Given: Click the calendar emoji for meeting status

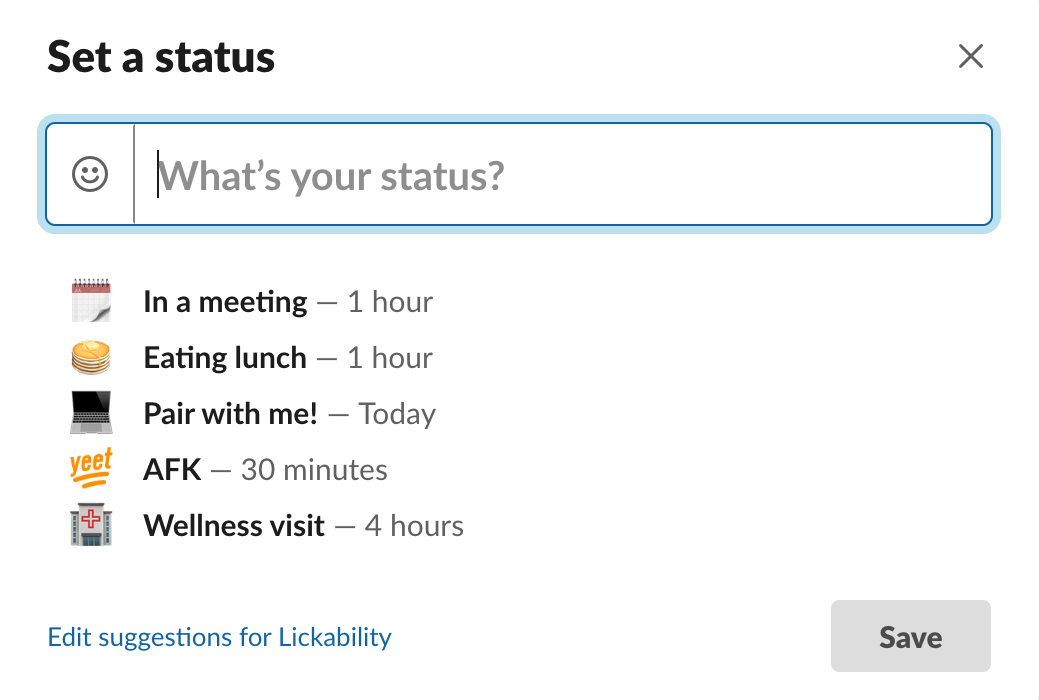Looking at the screenshot, I should pos(91,301).
